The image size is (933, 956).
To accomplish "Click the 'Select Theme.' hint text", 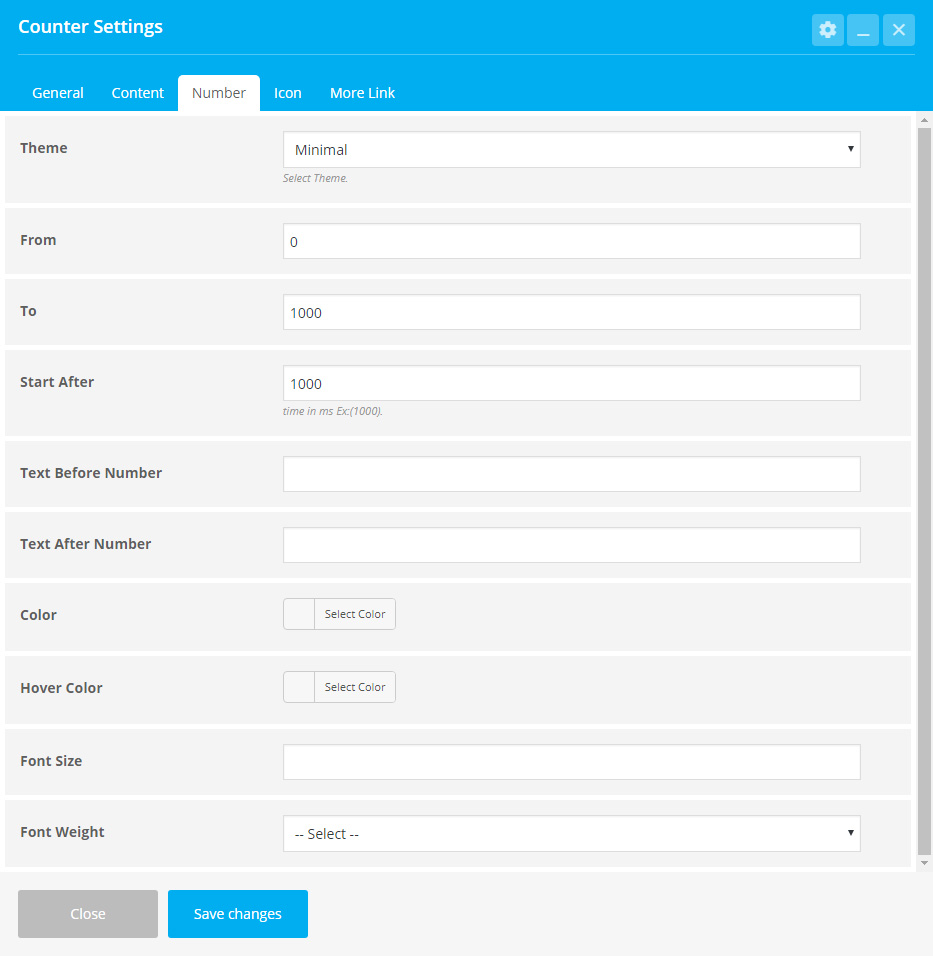I will [x=315, y=178].
